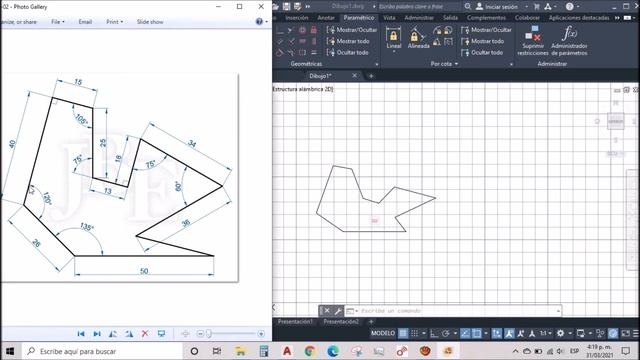The image size is (640, 360).
Task: Toggle ortho mode in status bar
Action: pos(434,333)
